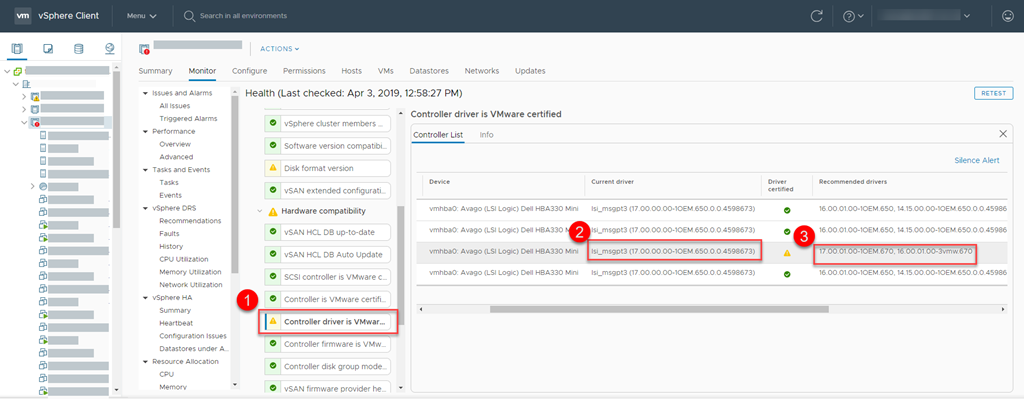Open Events item
Viewport: 1024px width, 399px height.
point(170,195)
